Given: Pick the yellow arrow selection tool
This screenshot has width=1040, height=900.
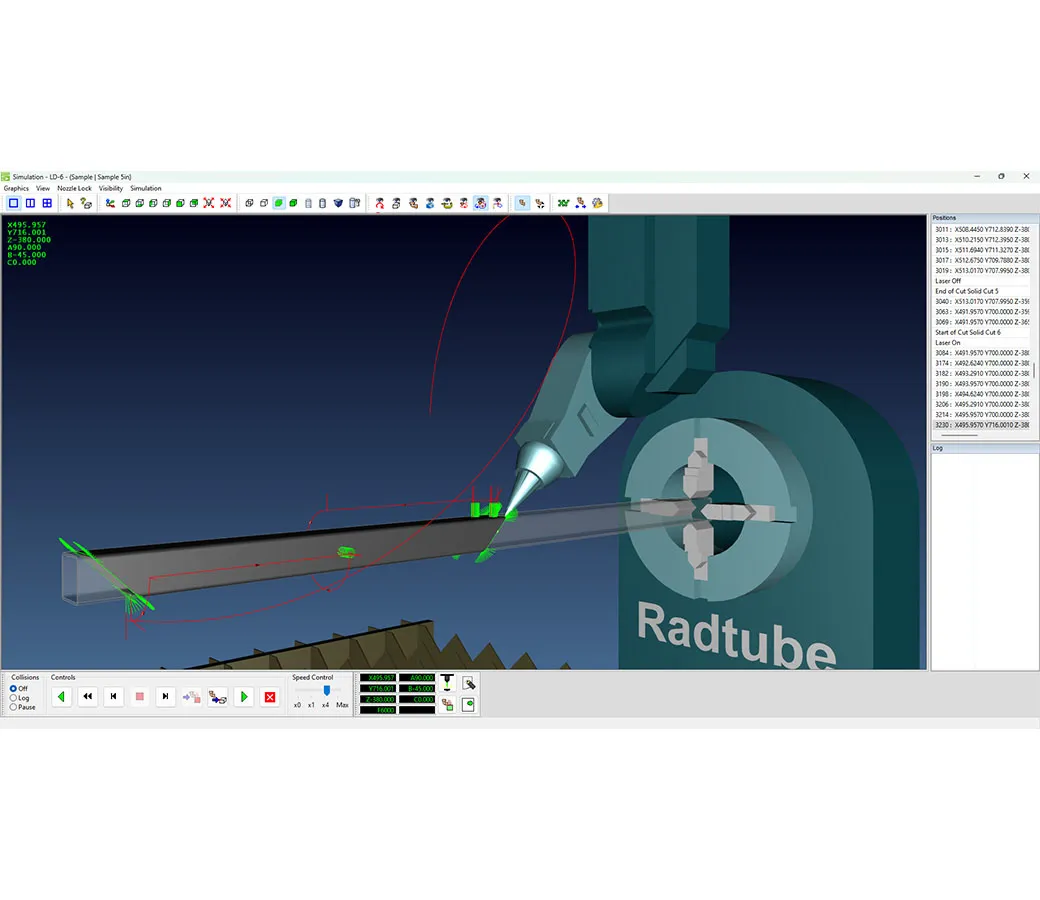Looking at the screenshot, I should coord(70,203).
